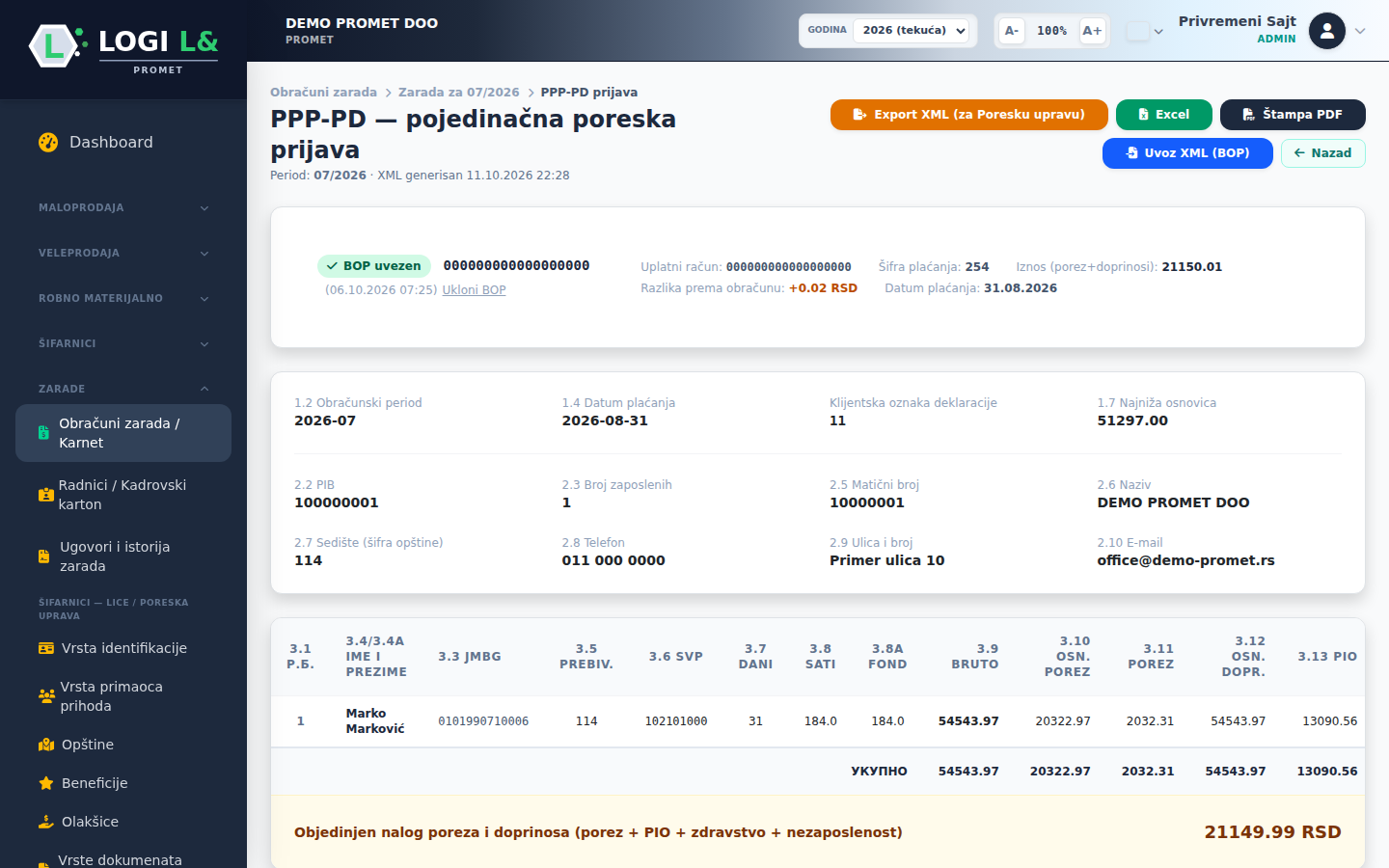
Task: Expand the MALOPRODAJA section
Action: pyautogui.click(x=123, y=207)
